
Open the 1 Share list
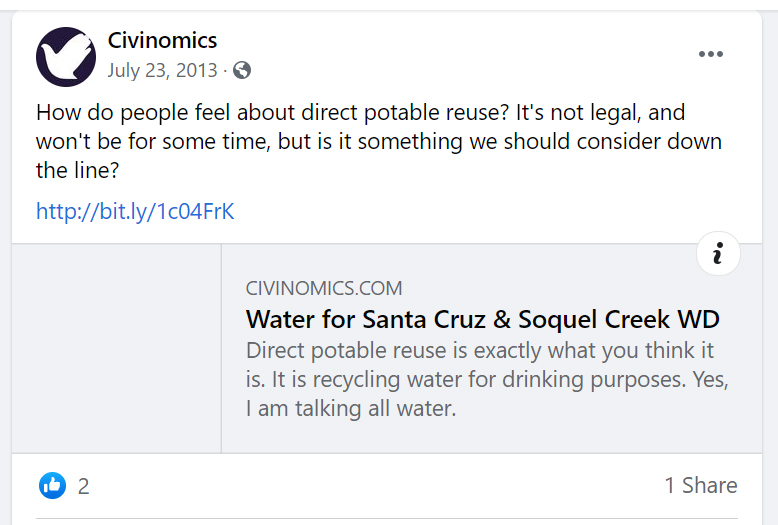coord(700,486)
